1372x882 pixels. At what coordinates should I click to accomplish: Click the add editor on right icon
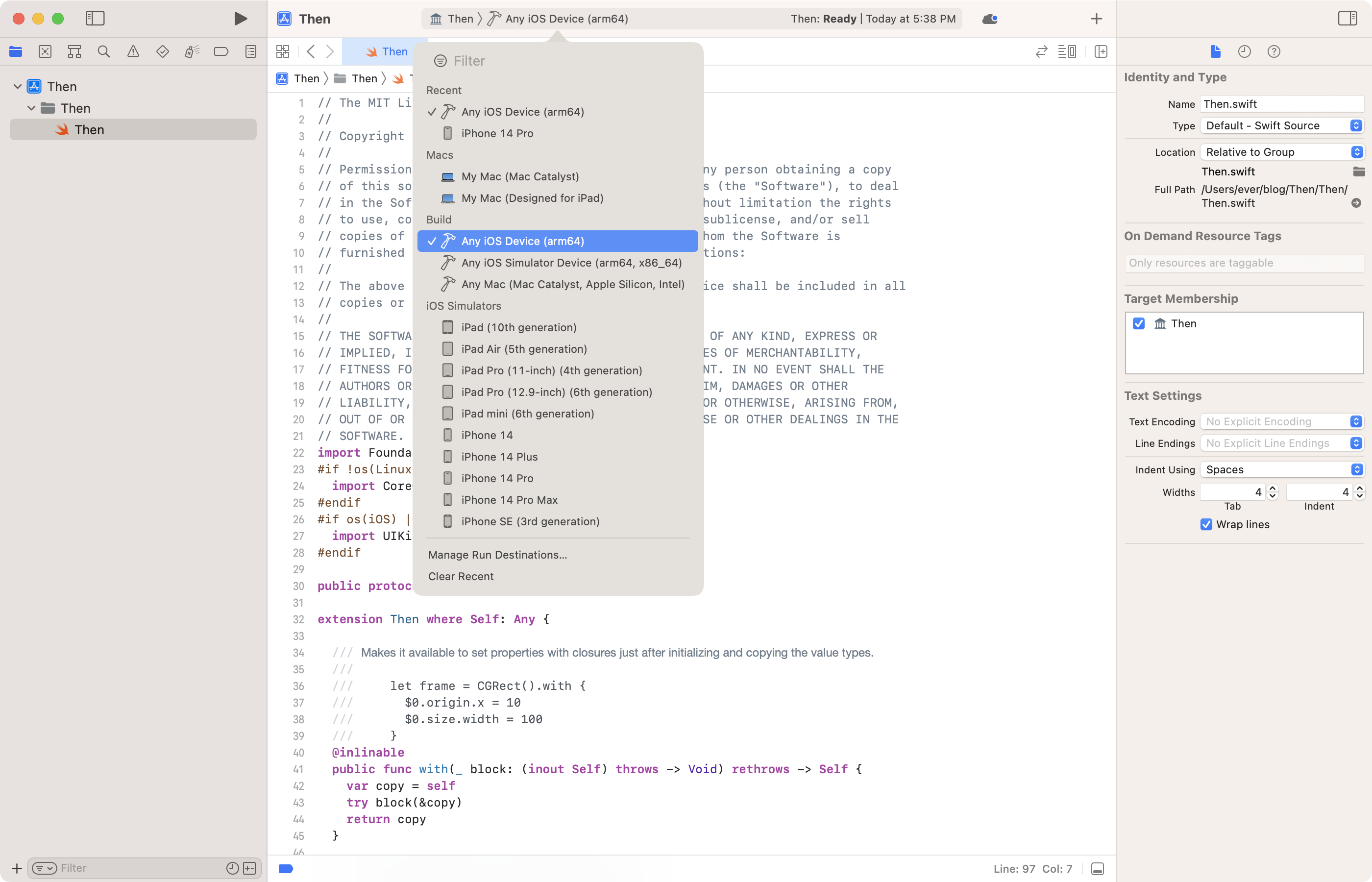click(1101, 51)
